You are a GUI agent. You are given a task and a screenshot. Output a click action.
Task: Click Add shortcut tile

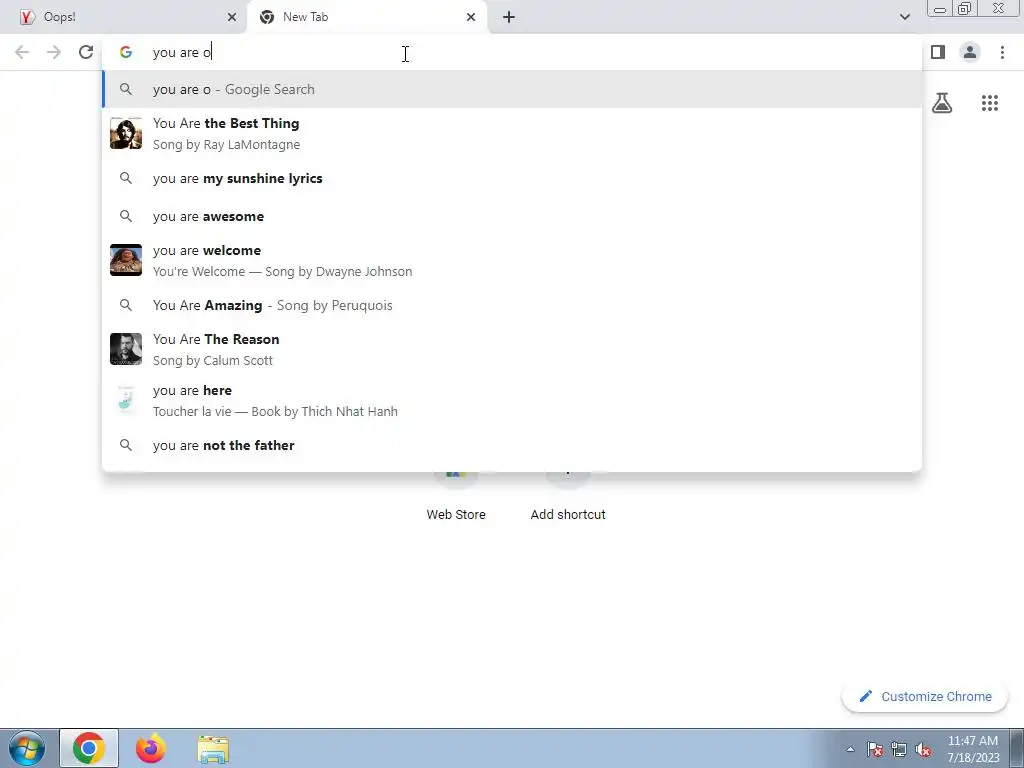(x=568, y=496)
